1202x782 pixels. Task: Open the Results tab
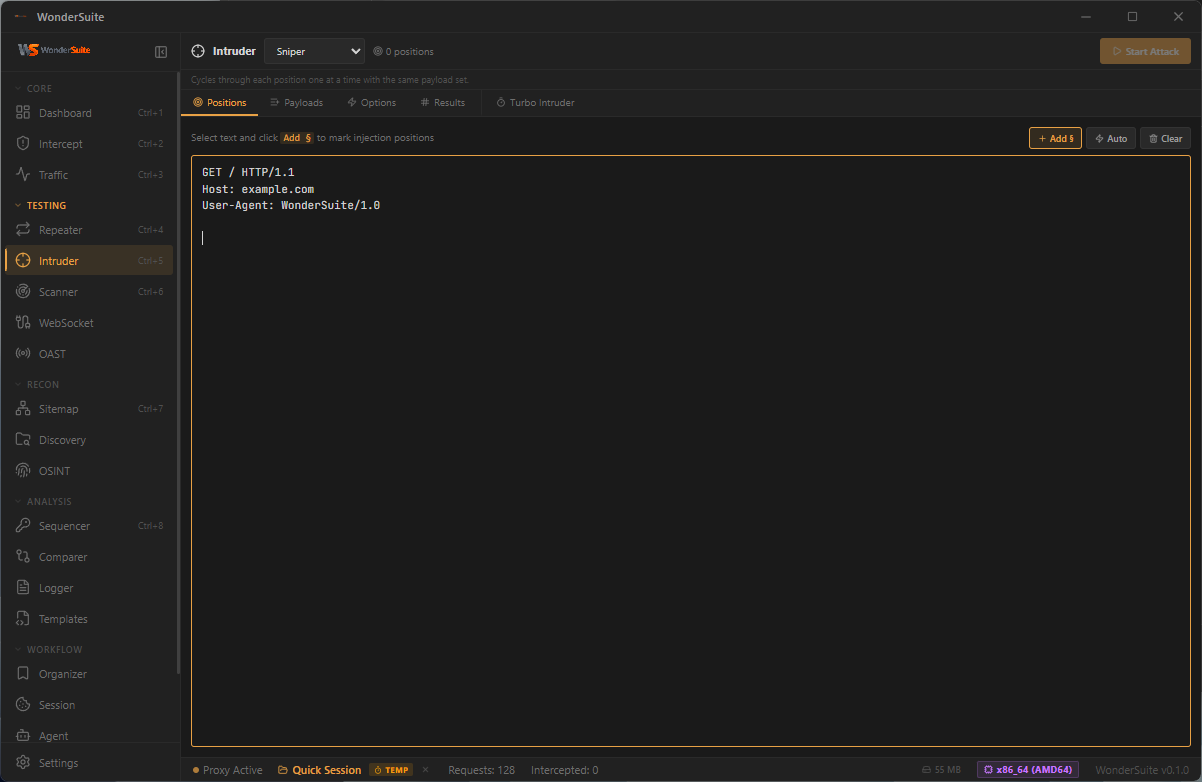443,103
